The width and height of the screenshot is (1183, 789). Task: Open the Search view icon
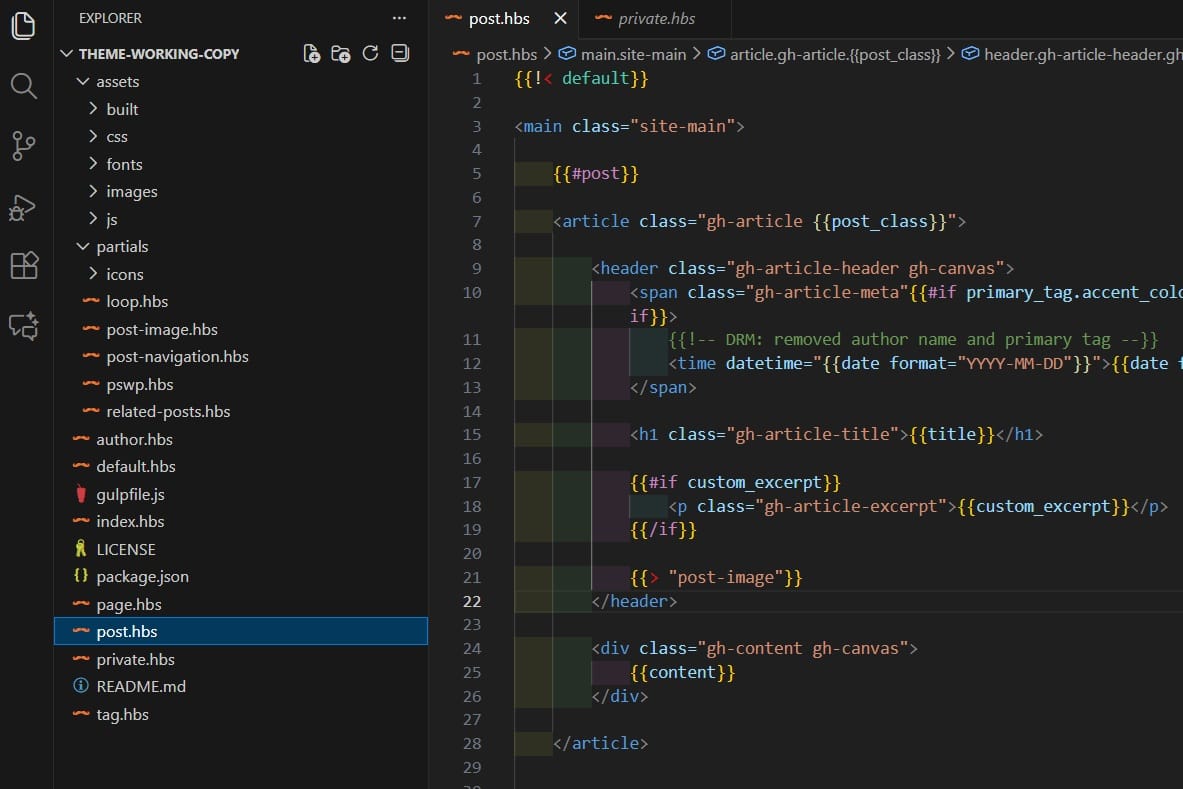[x=24, y=86]
